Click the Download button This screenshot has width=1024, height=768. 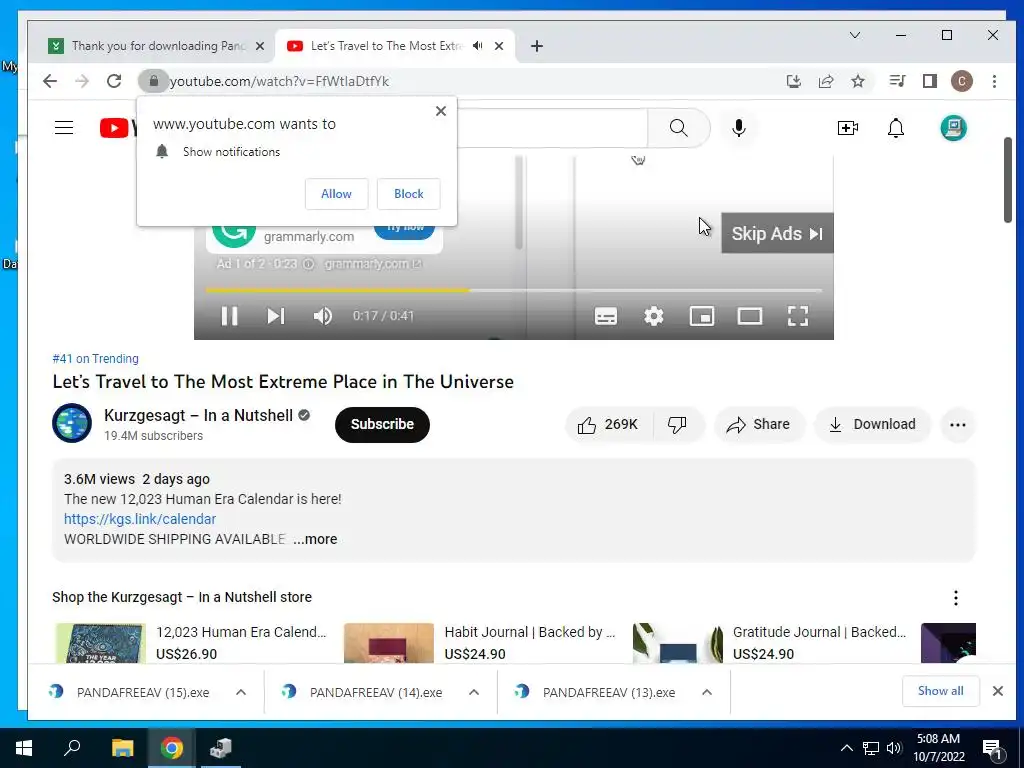(x=872, y=424)
